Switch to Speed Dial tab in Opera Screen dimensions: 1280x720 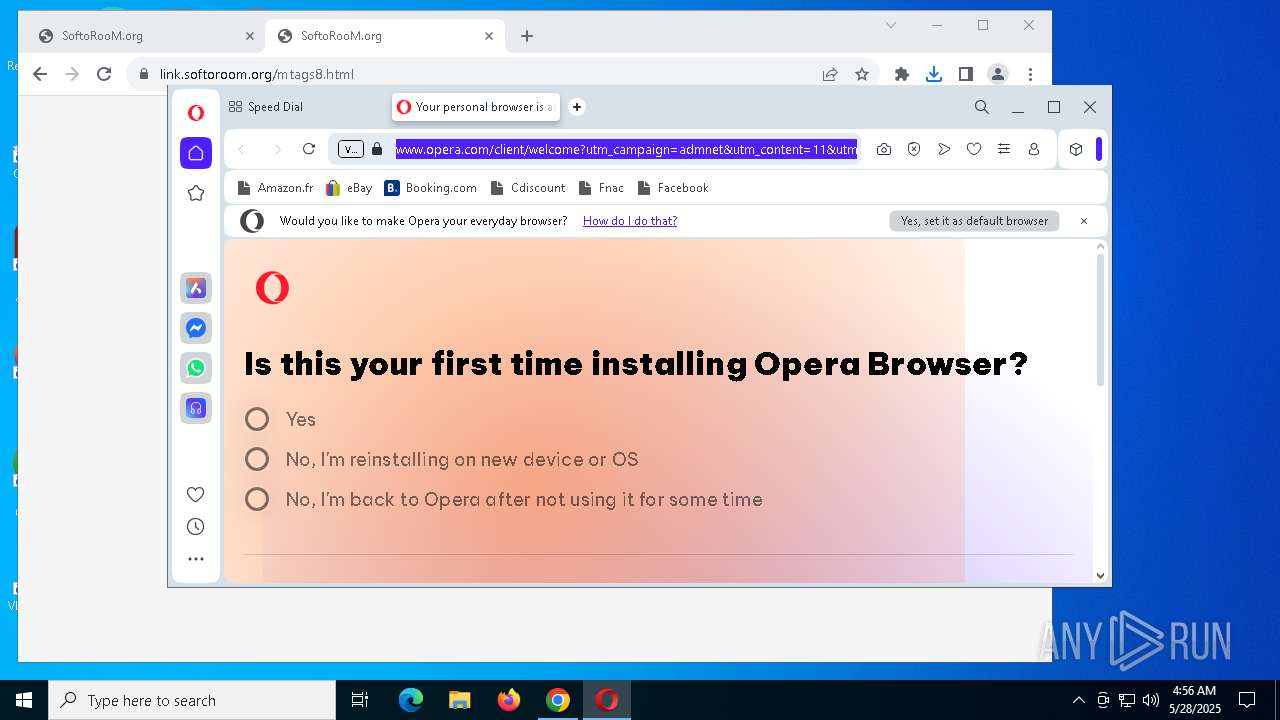point(275,107)
